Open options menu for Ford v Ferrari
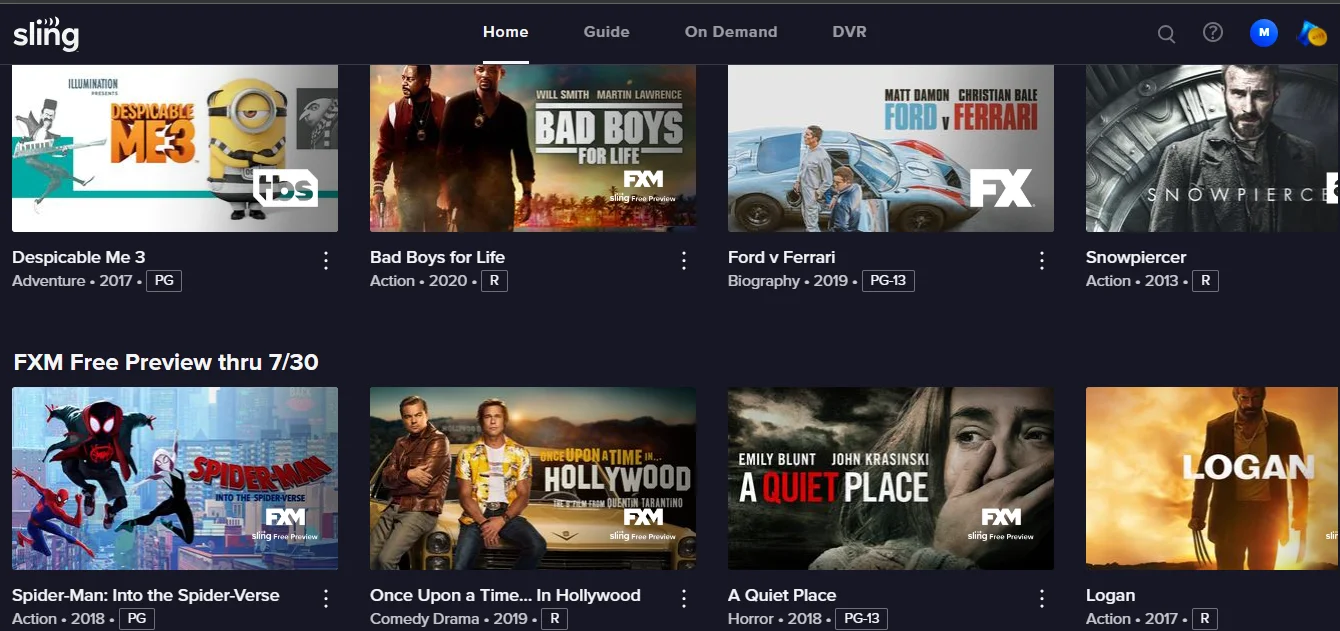This screenshot has height=631, width=1340. 1042,261
